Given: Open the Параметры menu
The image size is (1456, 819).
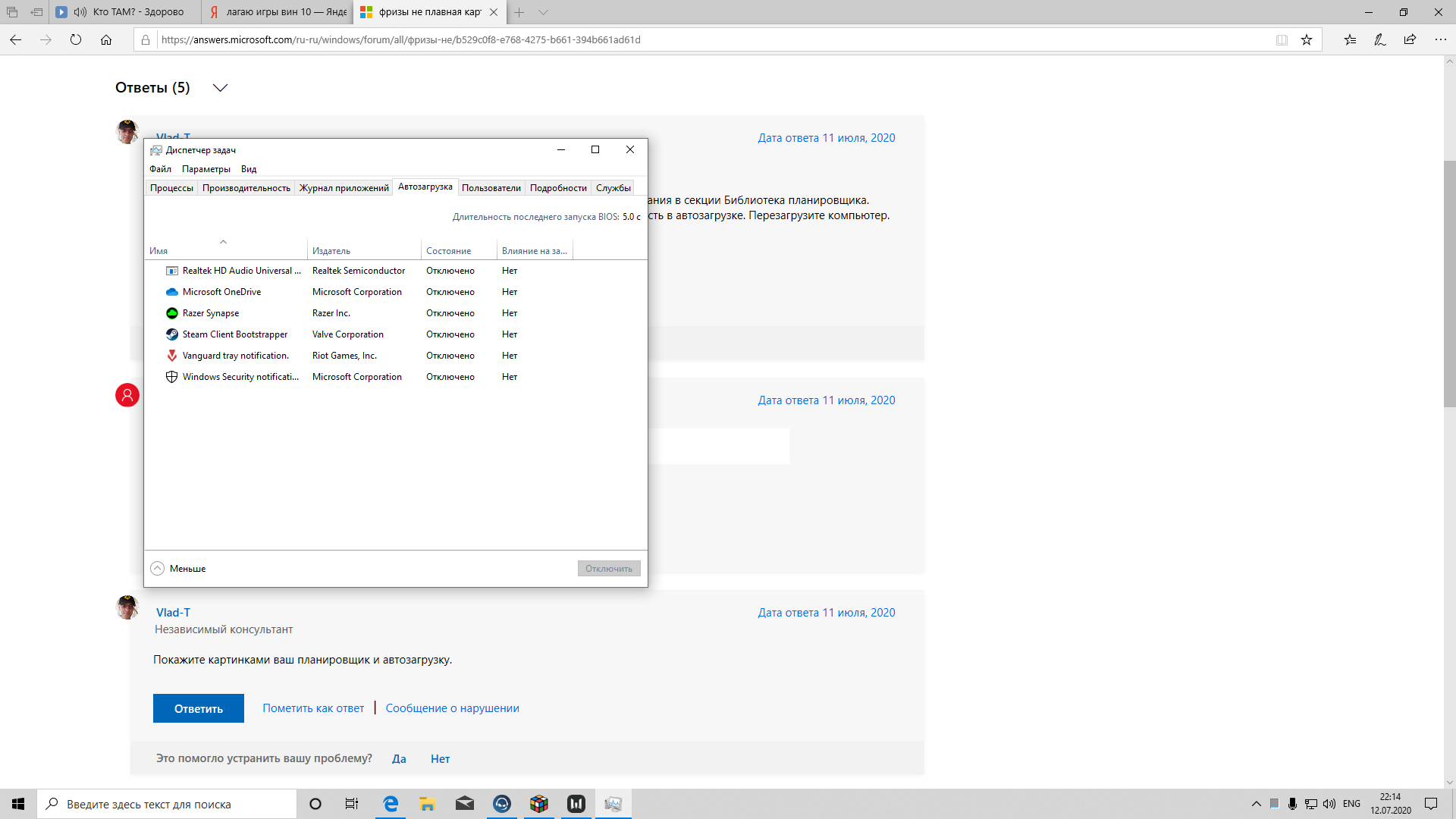Looking at the screenshot, I should click(206, 169).
